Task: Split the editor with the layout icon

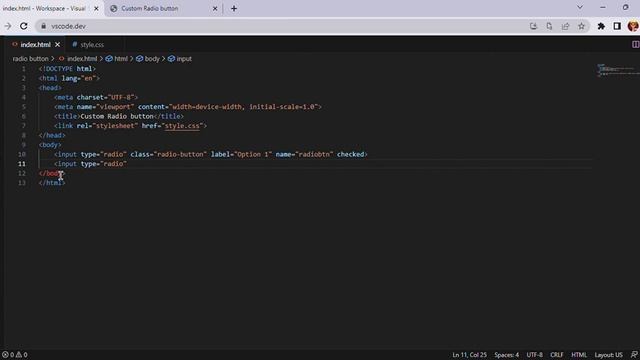Action: coord(635,44)
